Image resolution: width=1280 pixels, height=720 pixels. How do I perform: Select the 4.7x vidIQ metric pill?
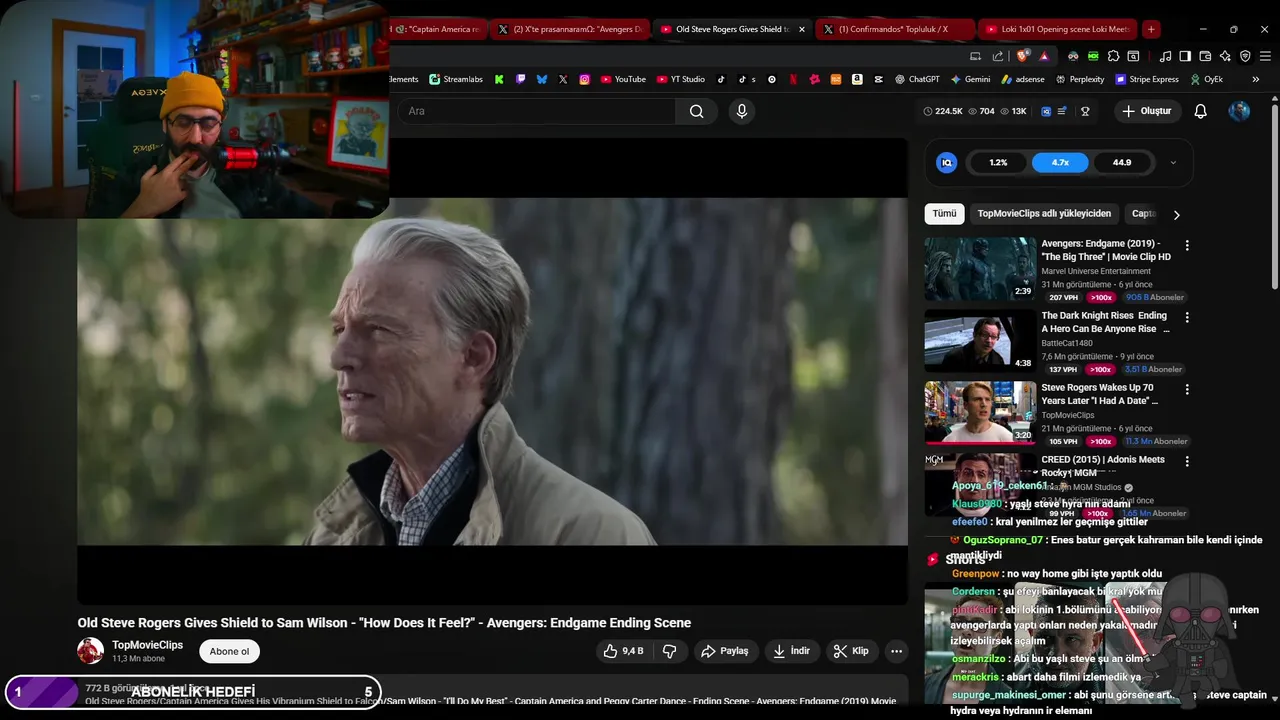pos(1060,162)
